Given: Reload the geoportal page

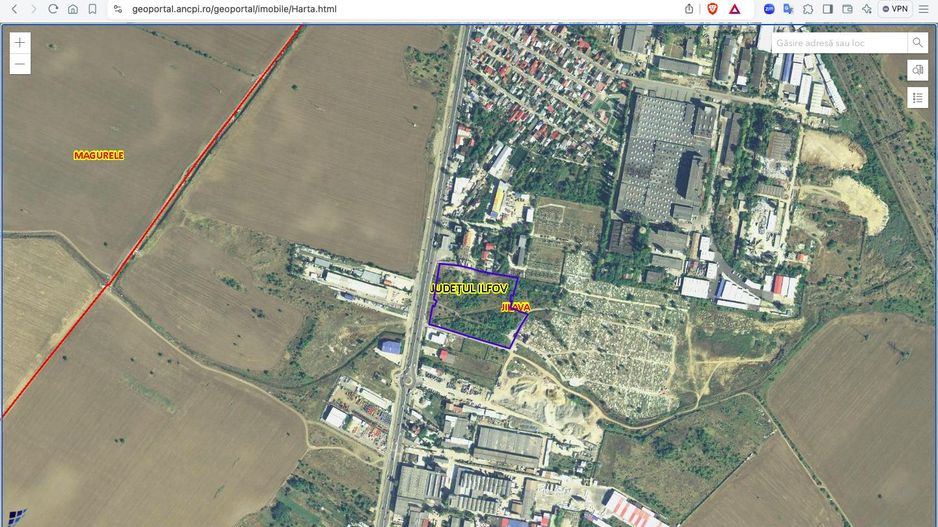Looking at the screenshot, I should coord(53,9).
